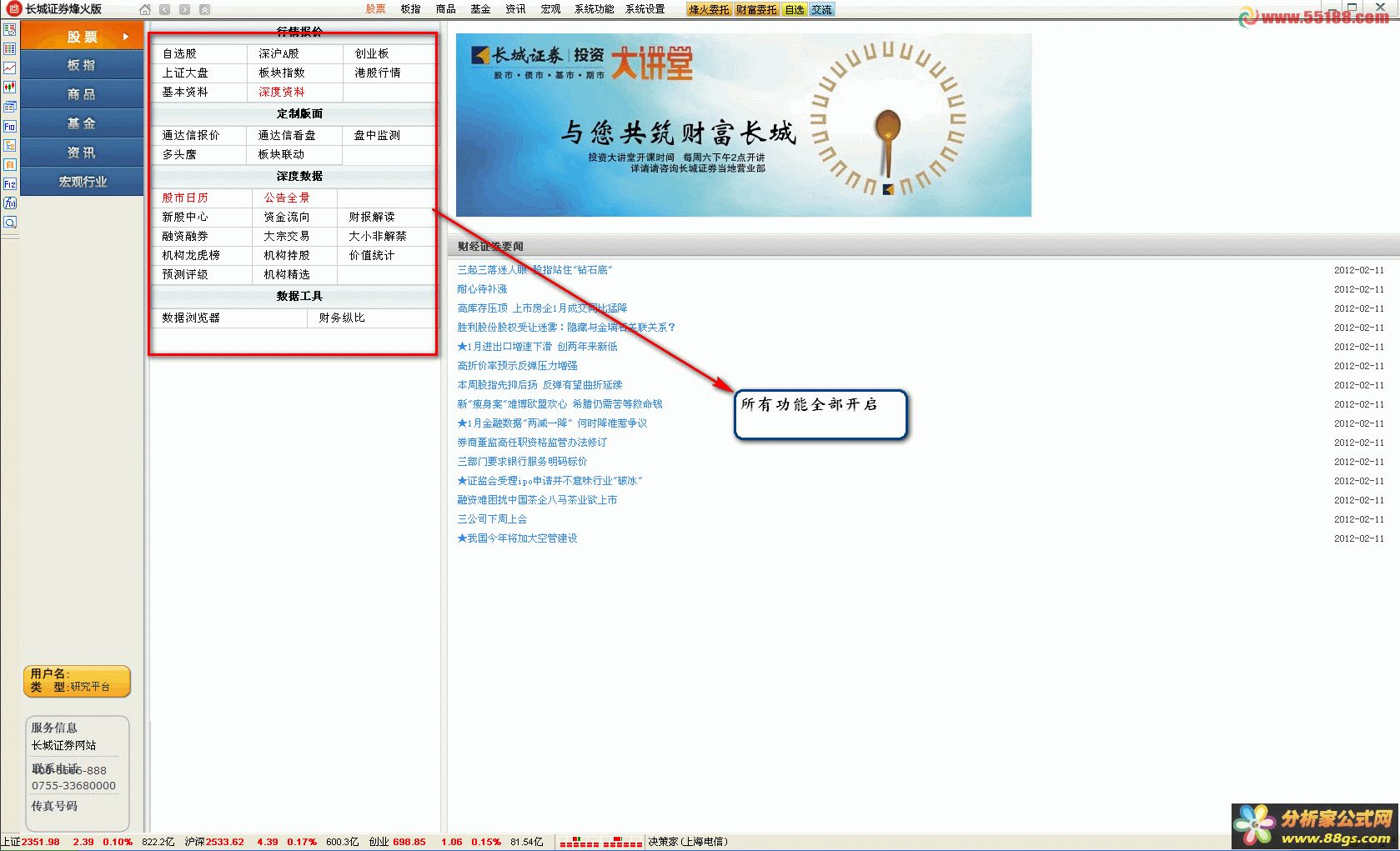Click the magnifier search icon in sidebar
Viewport: 1400px width, 851px height.
(10, 223)
